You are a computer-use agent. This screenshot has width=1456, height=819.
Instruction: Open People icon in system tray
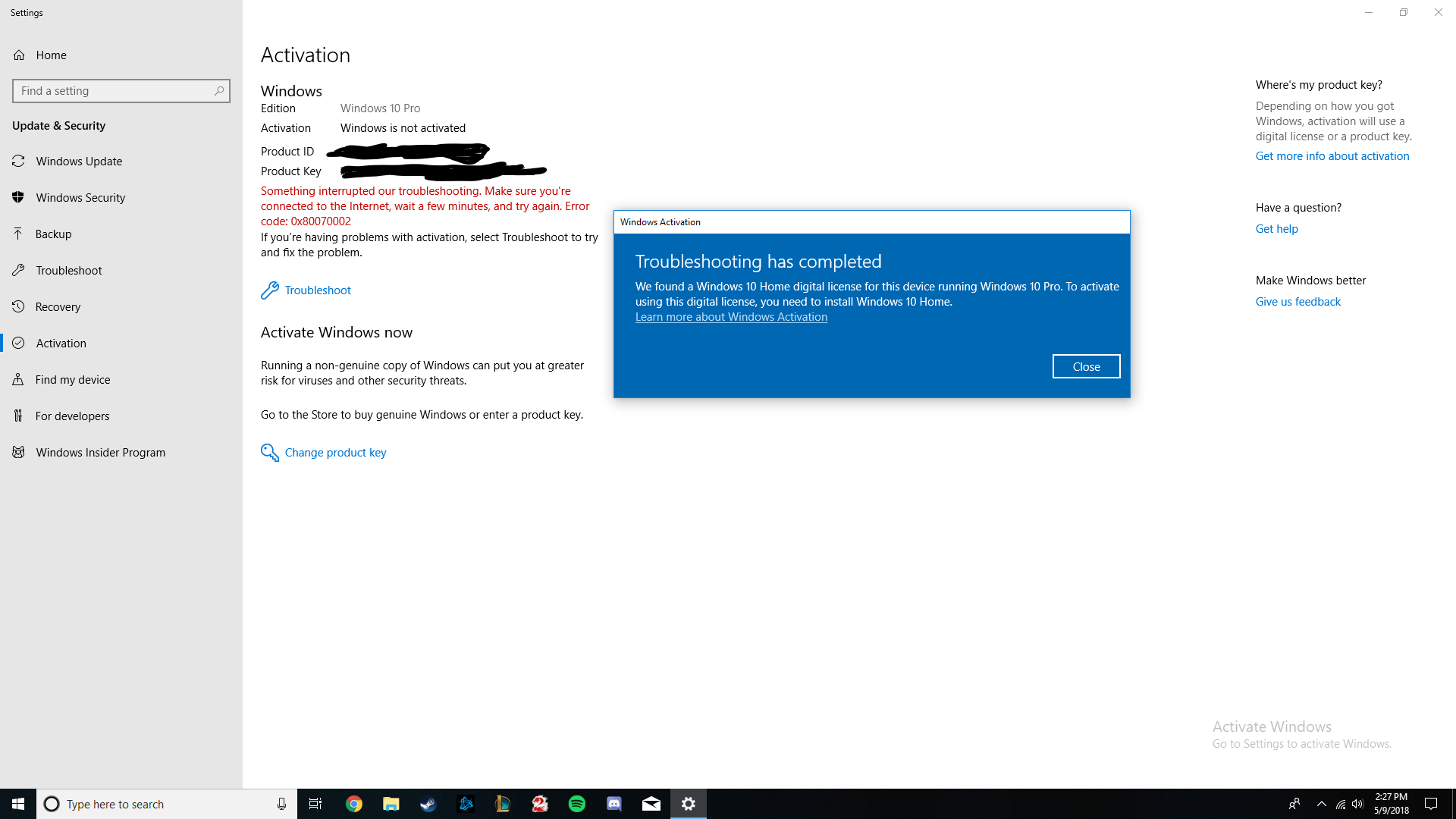tap(1294, 804)
